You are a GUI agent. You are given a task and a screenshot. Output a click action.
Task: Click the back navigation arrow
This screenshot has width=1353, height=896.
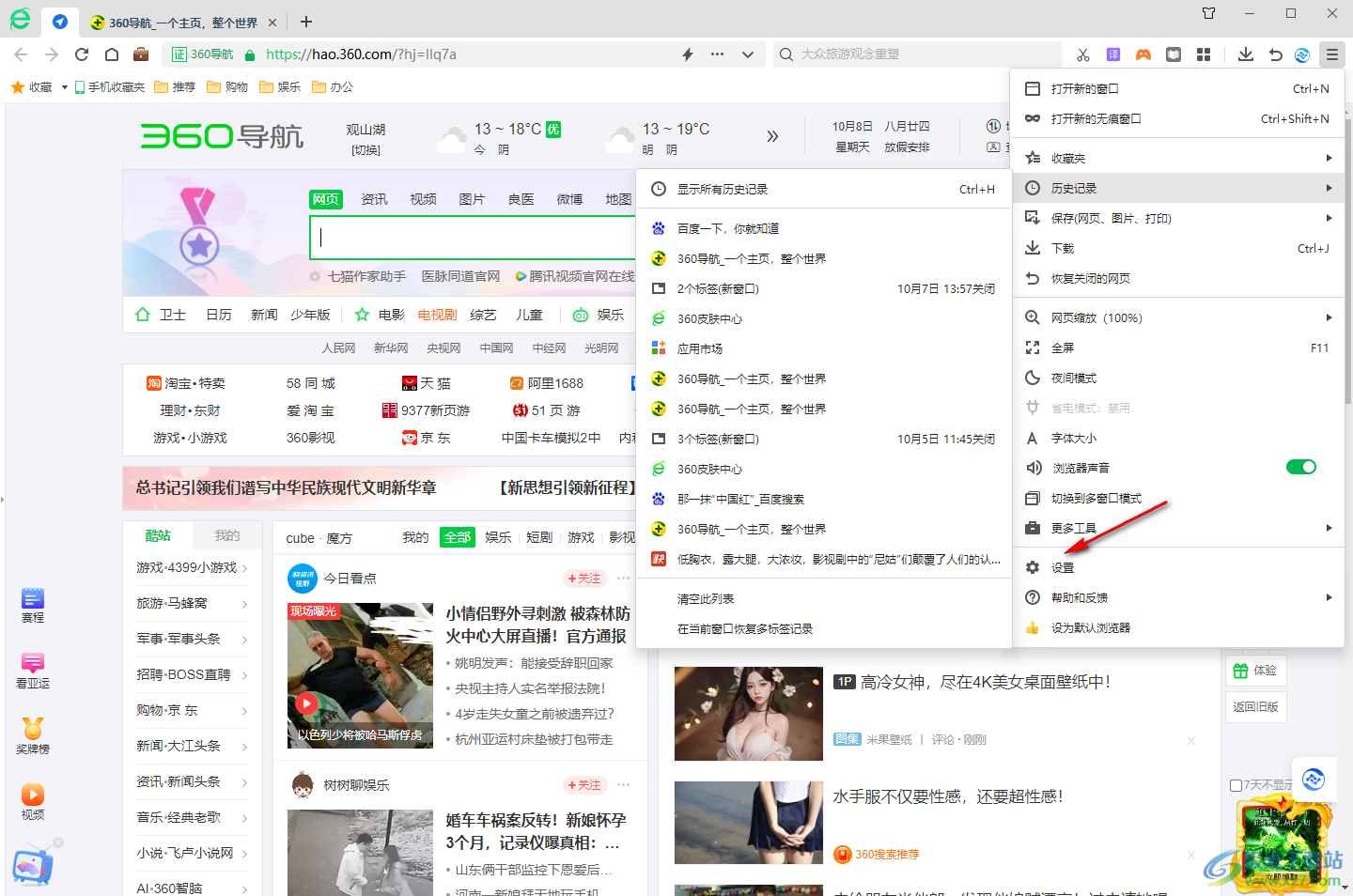point(22,54)
